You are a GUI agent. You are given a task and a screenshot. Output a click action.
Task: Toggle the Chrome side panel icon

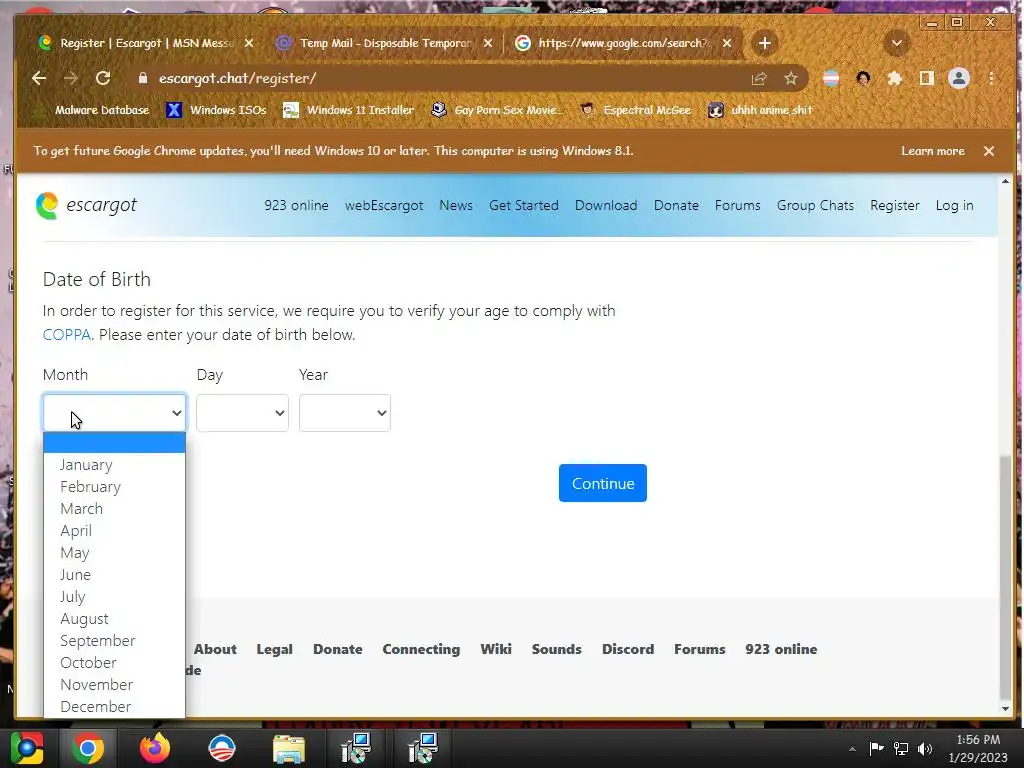[x=926, y=78]
